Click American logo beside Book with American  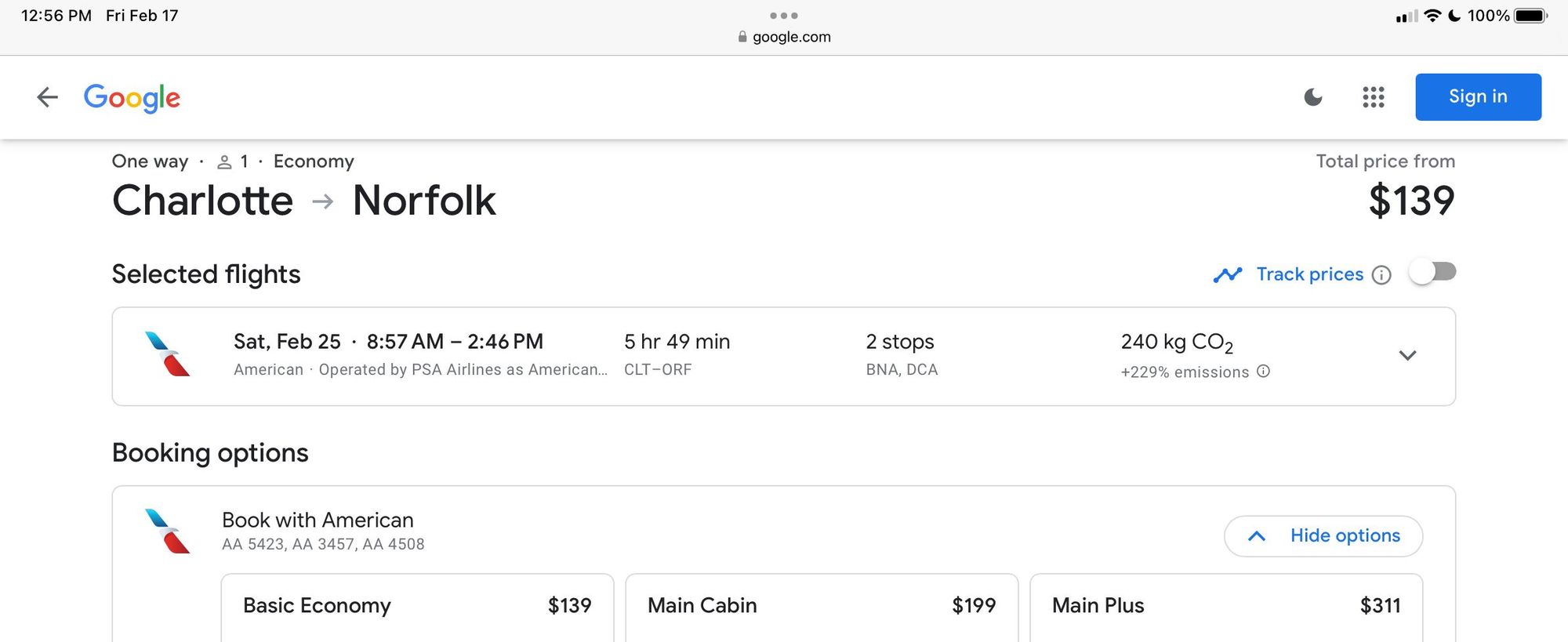pos(168,531)
